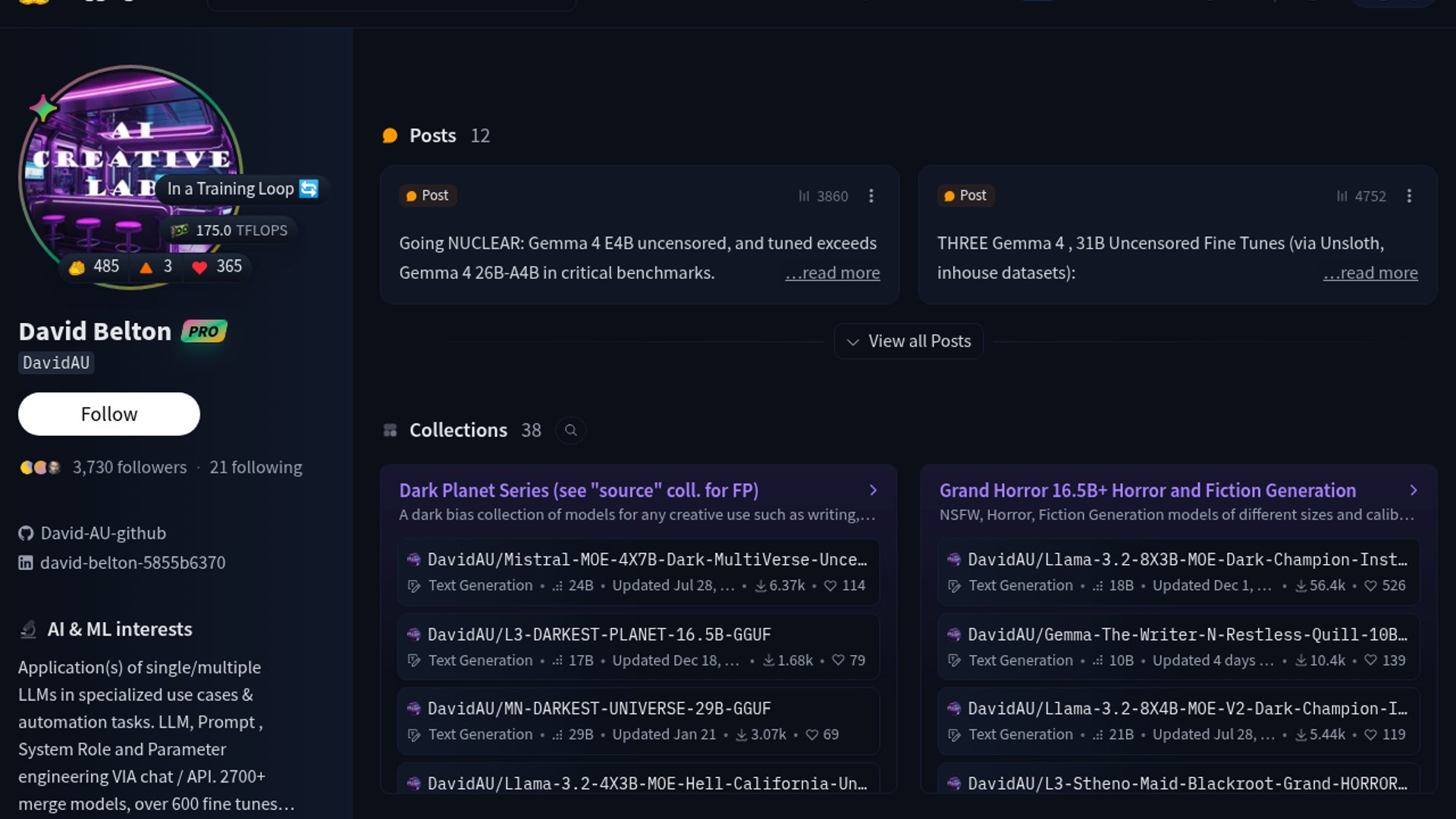This screenshot has width=1456, height=819.
Task: Click read more on Going NUCLEAR post
Action: click(832, 273)
